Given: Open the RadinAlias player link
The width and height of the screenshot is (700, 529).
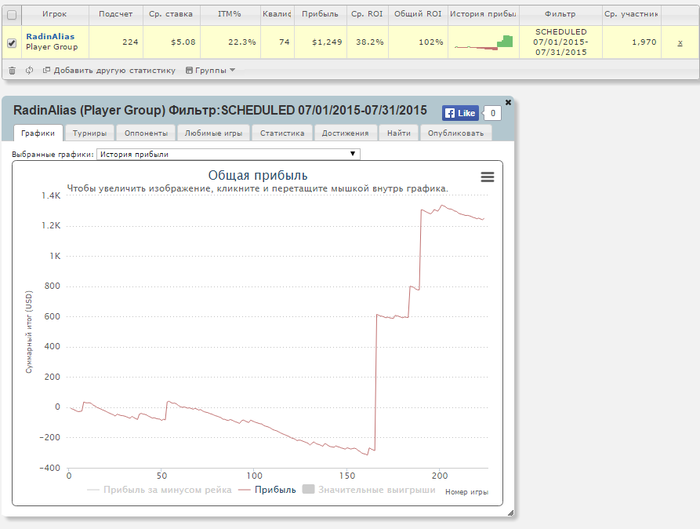Looking at the screenshot, I should pyautogui.click(x=50, y=37).
